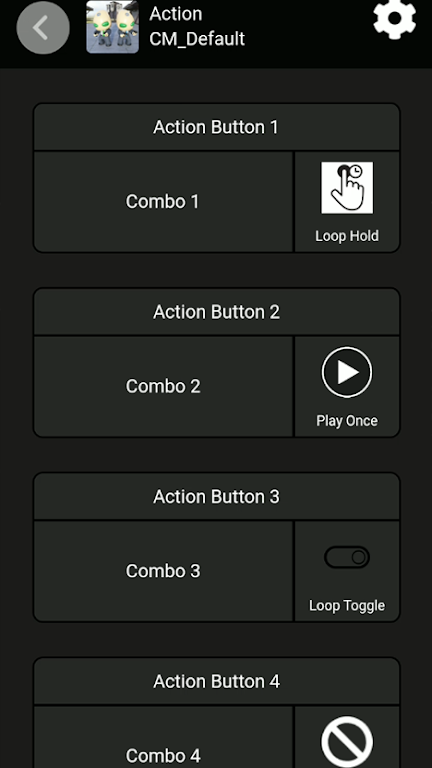
Task: Click the Action Button 4 header
Action: click(x=216, y=681)
